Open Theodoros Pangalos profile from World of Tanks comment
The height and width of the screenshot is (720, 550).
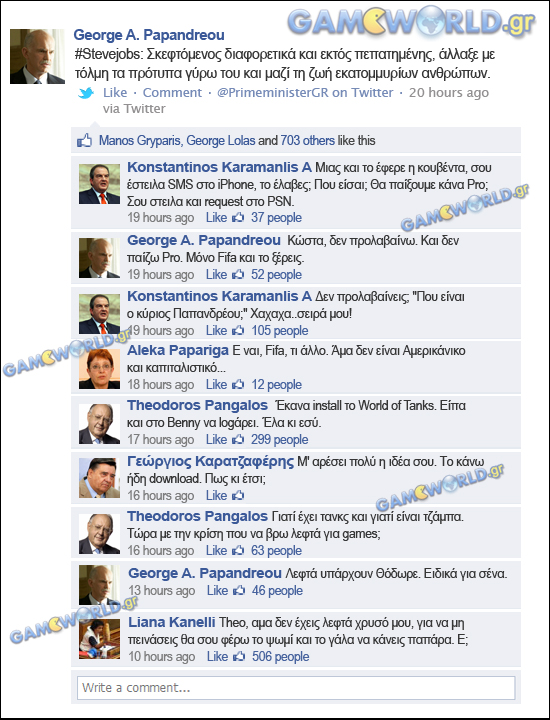[x=197, y=405]
